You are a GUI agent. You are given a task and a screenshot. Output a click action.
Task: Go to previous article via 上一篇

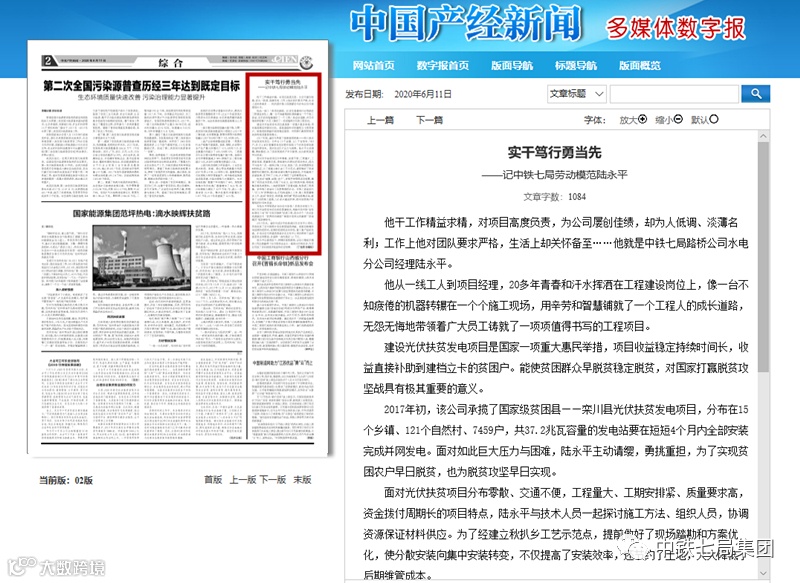point(381,120)
